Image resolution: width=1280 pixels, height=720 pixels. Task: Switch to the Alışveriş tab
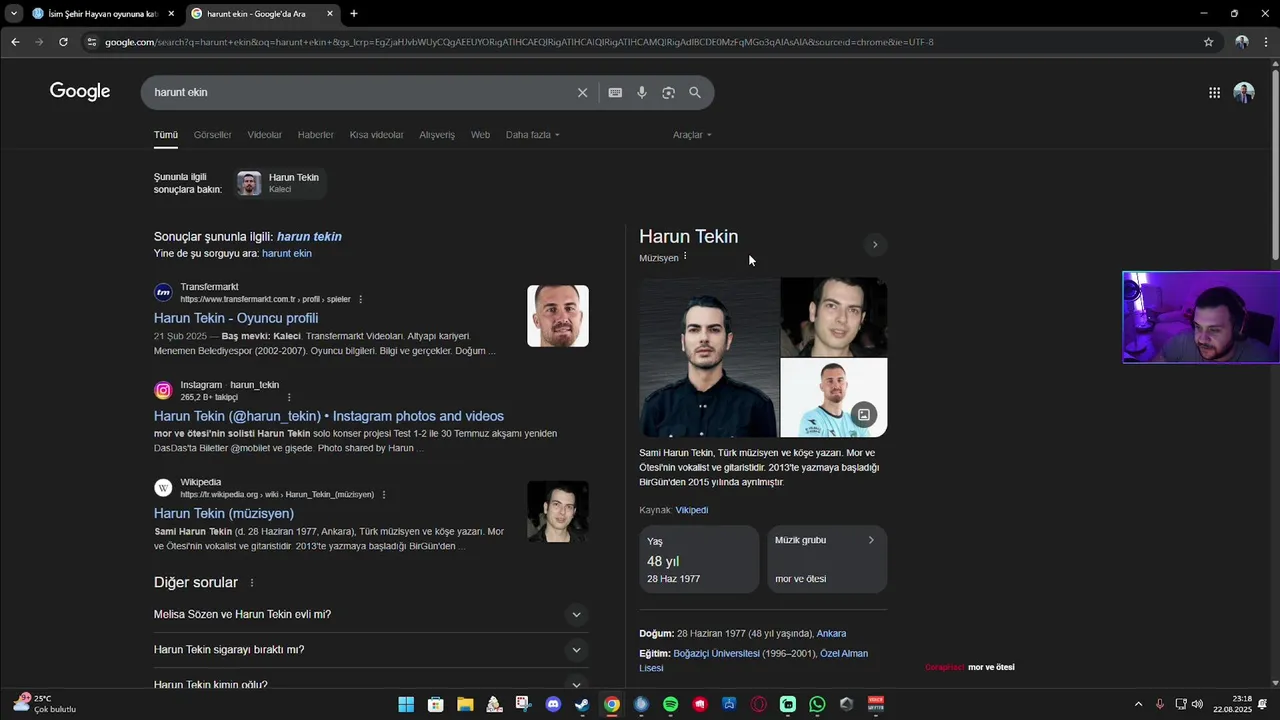point(437,135)
